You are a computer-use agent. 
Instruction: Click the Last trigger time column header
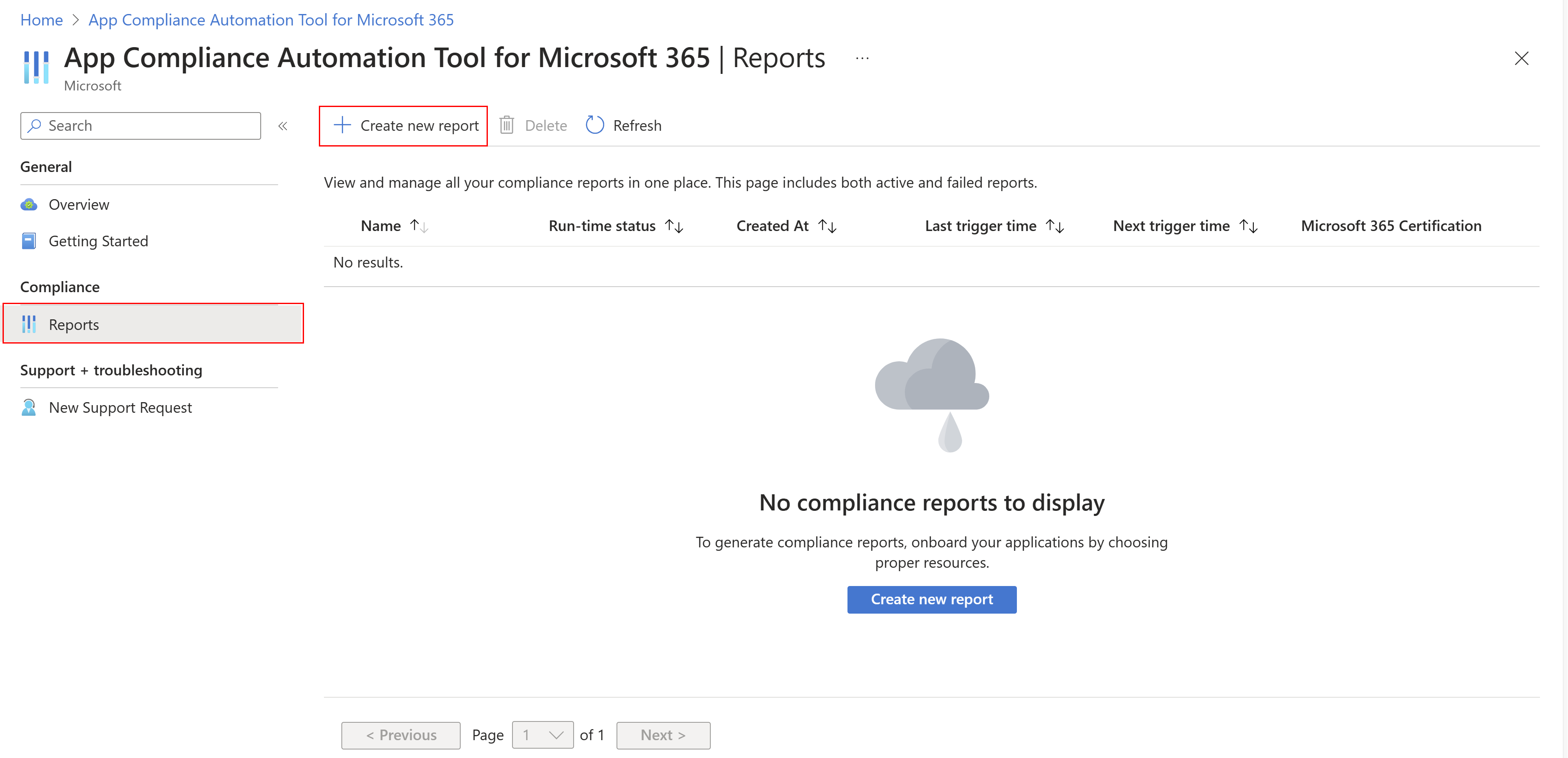pyautogui.click(x=980, y=226)
